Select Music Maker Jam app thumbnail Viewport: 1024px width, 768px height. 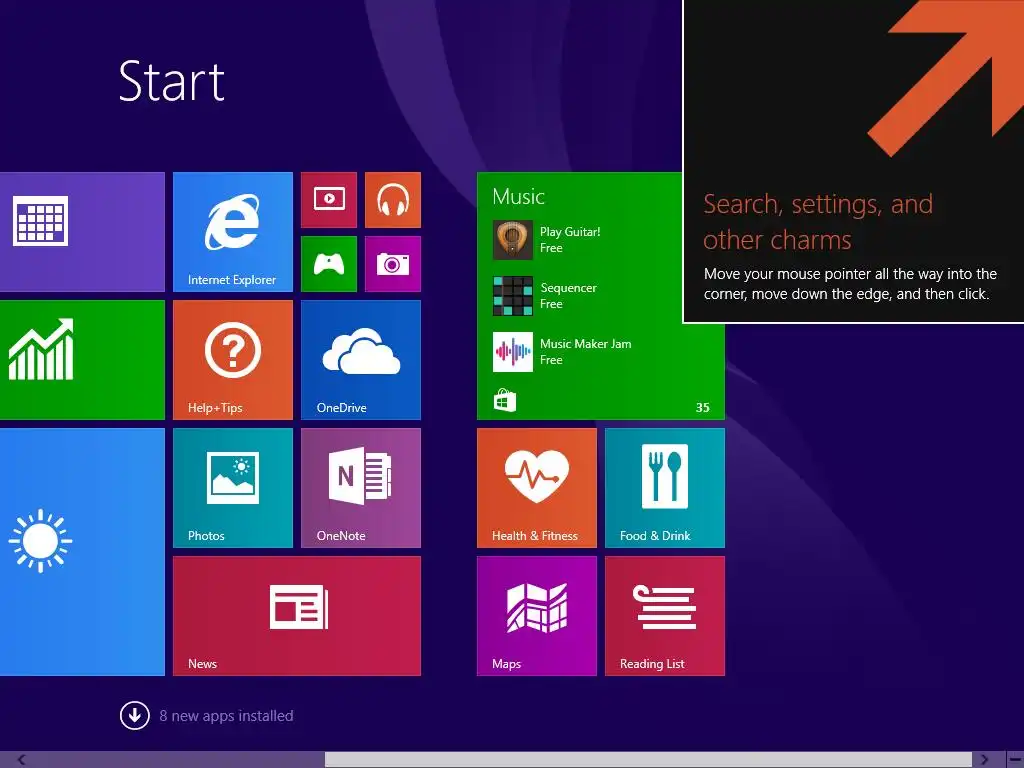click(513, 352)
